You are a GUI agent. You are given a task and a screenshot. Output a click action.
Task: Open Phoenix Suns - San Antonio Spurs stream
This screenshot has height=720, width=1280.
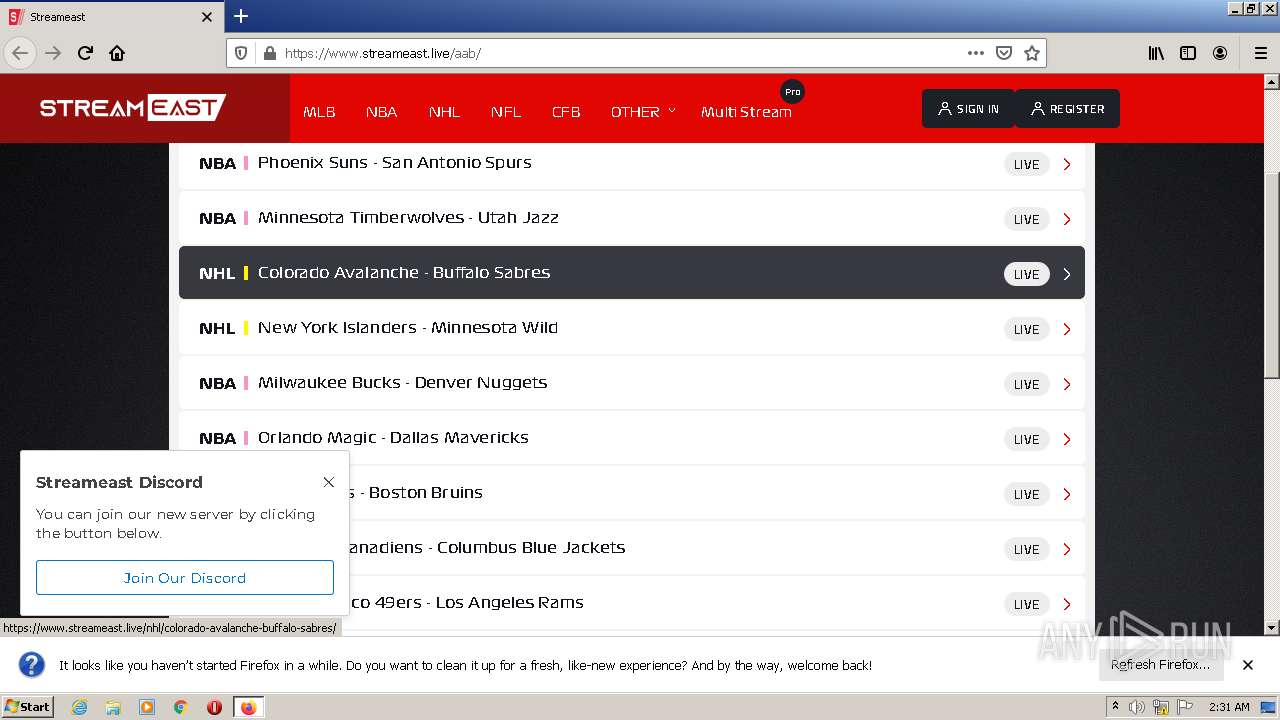[632, 163]
